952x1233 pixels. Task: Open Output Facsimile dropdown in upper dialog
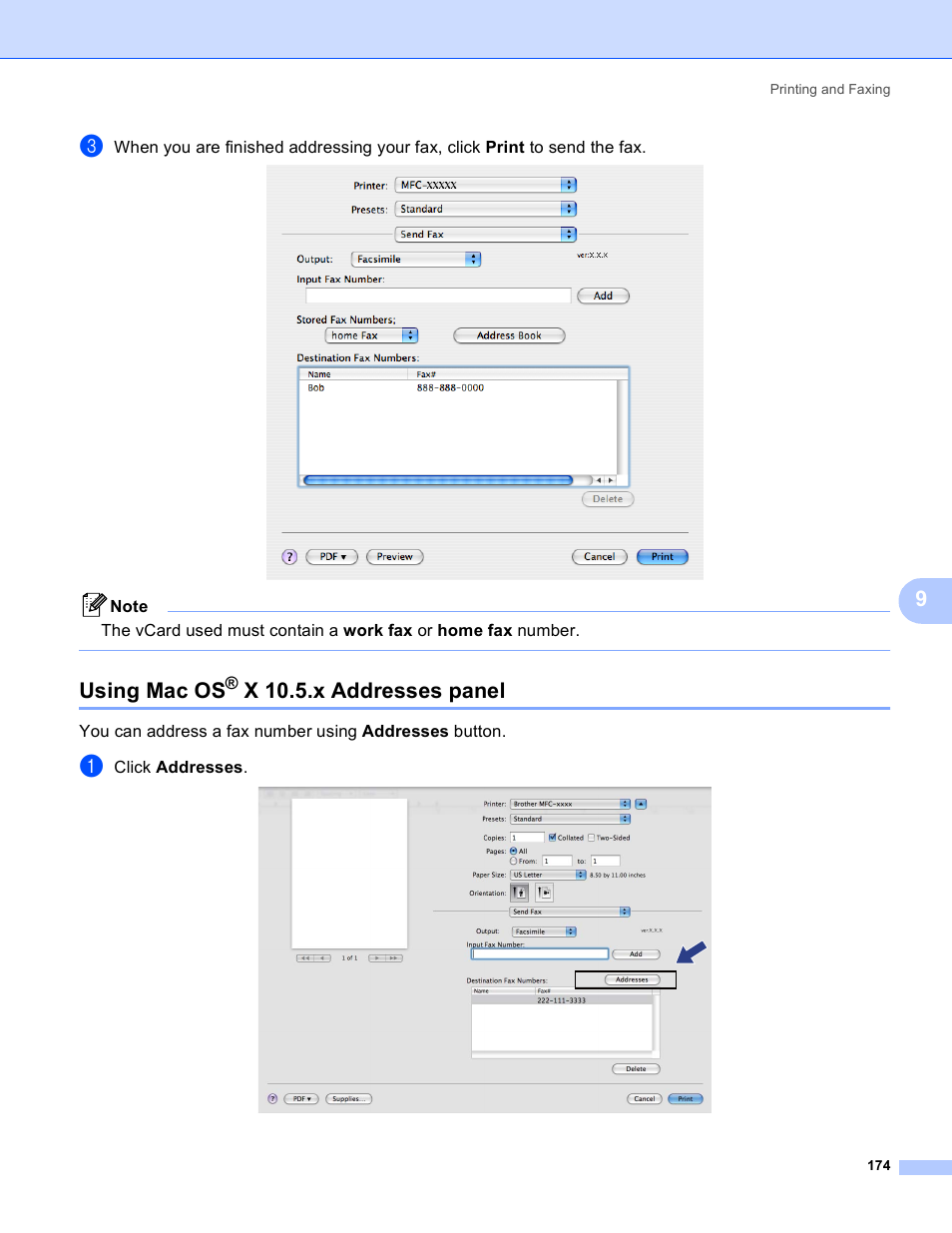point(416,259)
